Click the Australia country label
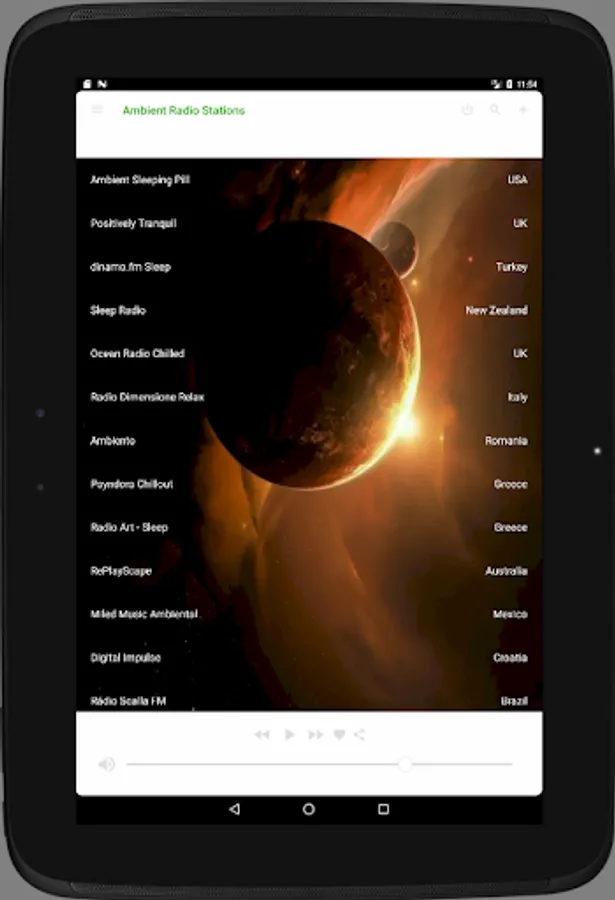Viewport: 615px width, 900px height. point(506,571)
